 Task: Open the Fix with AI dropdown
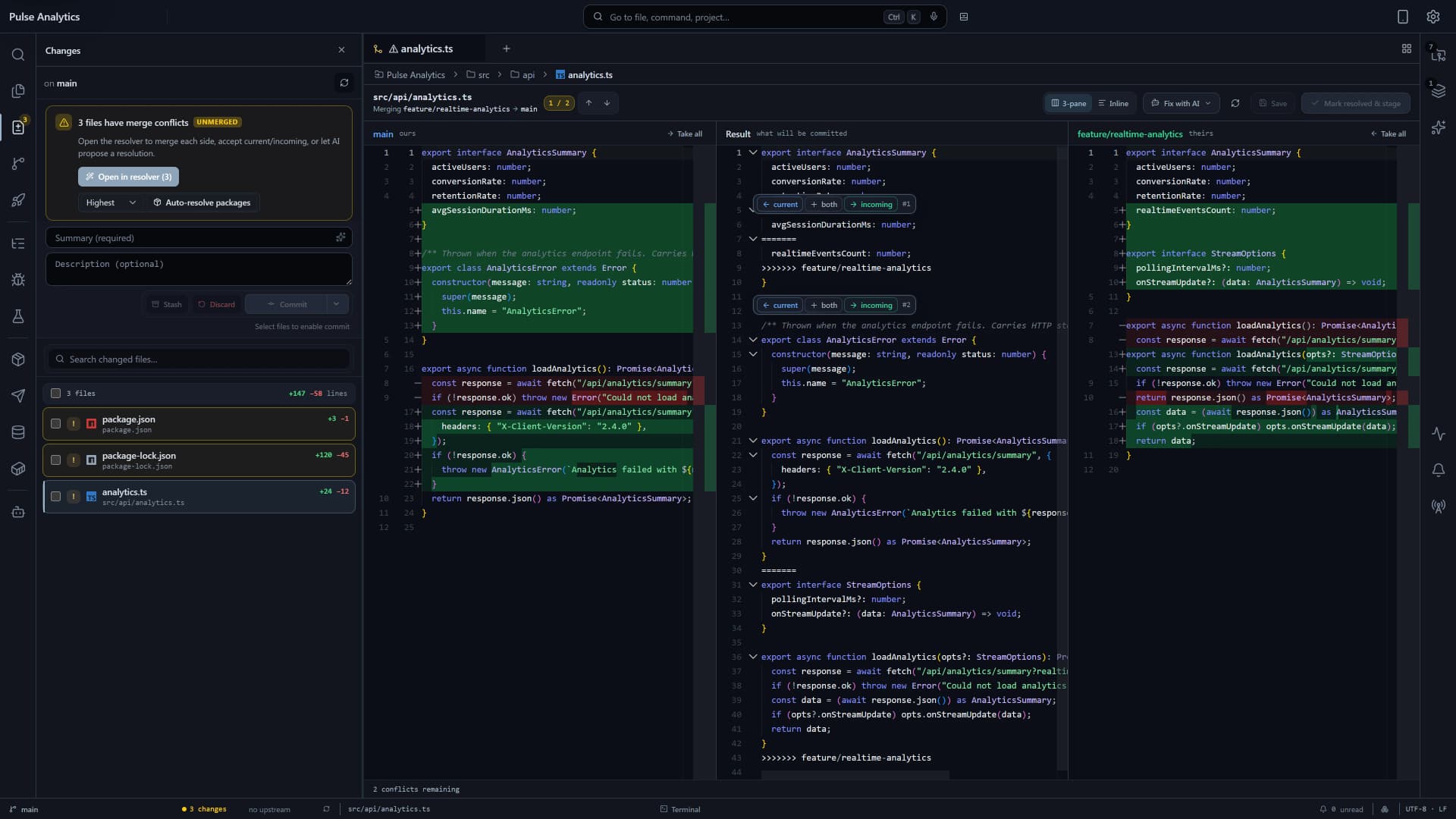point(1181,103)
